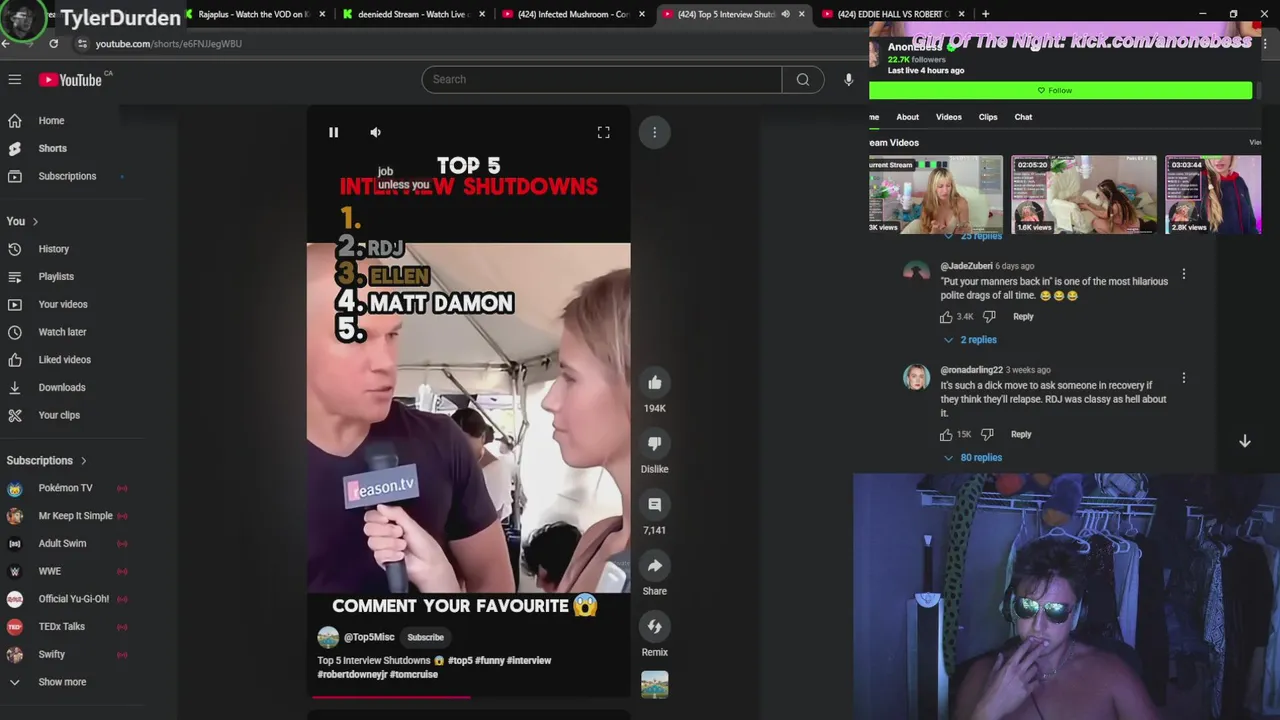
Task: Dislike the Short with thumbs down
Action: 655,443
